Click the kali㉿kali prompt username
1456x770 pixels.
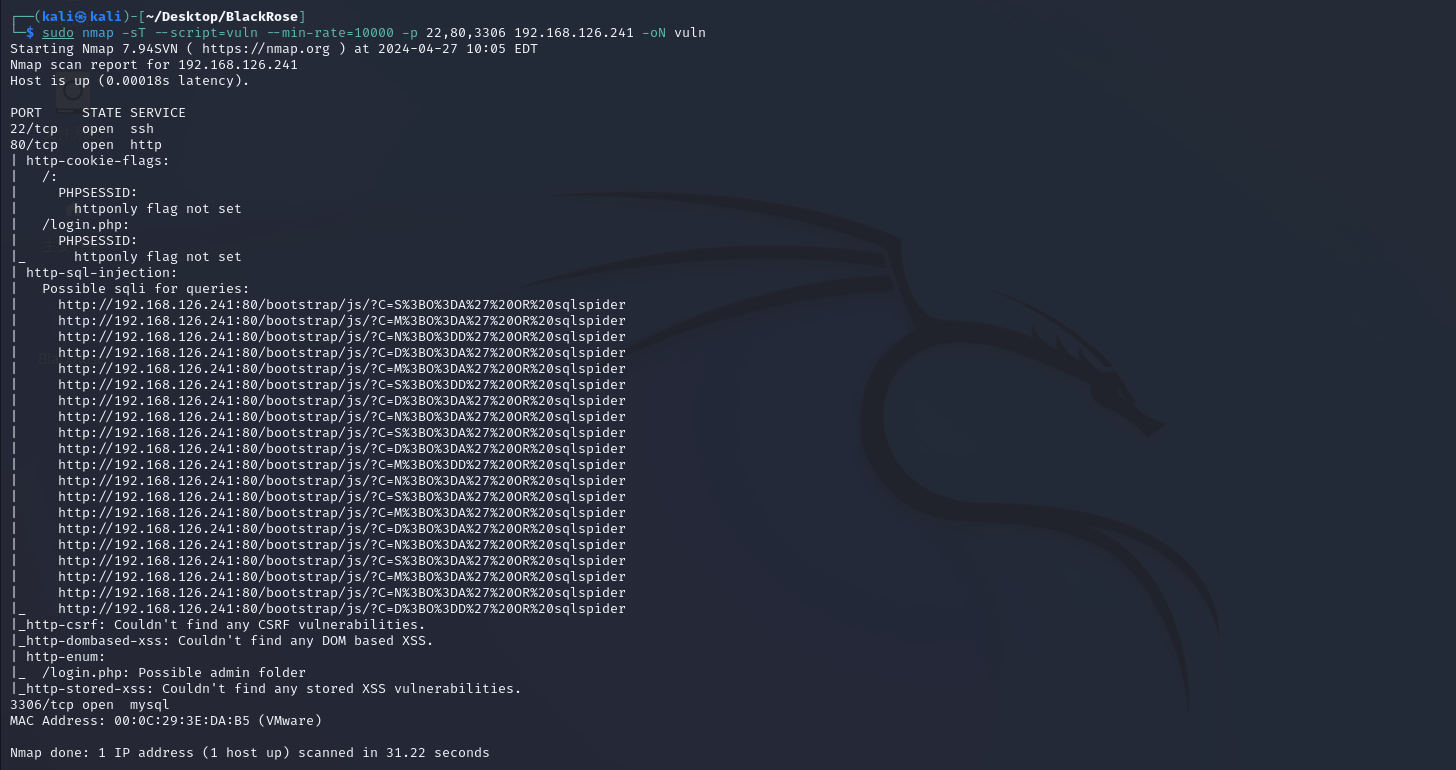click(x=82, y=16)
